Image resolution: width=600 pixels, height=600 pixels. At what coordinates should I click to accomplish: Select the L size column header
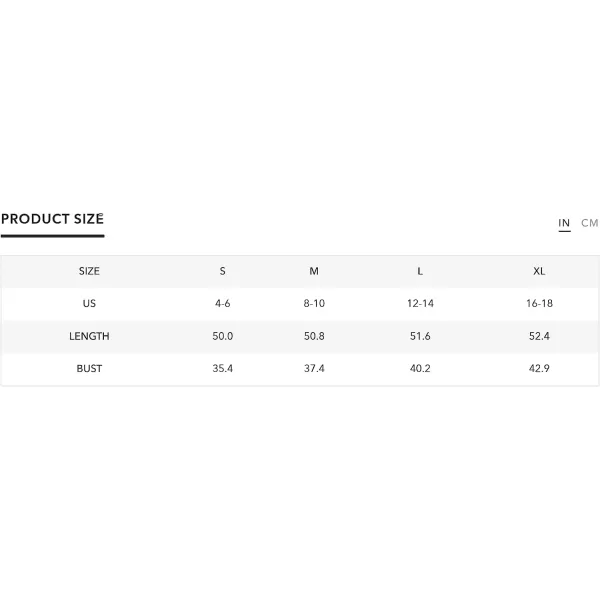click(420, 271)
